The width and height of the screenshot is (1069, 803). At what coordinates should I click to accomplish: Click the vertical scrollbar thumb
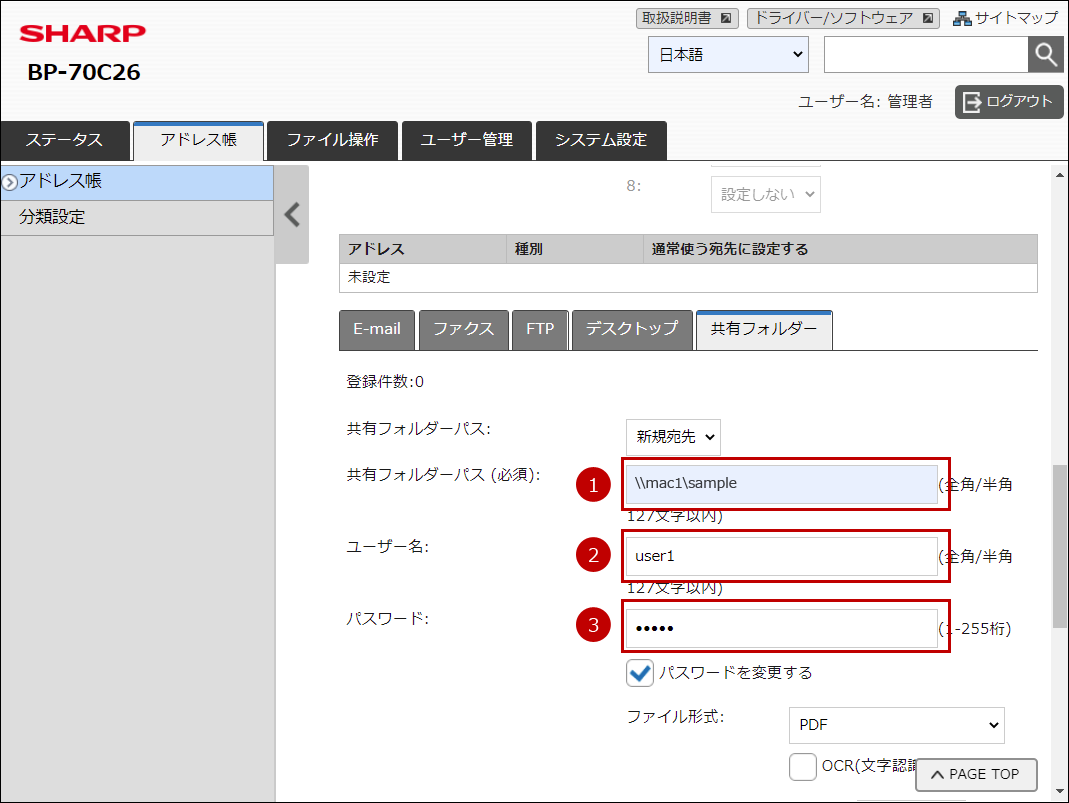1059,546
